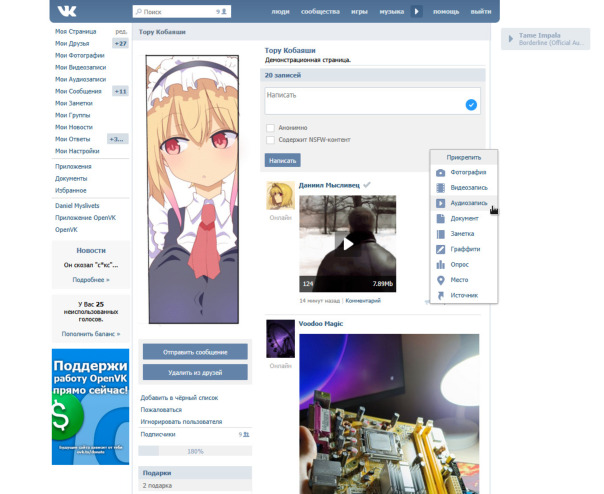Viewport: 604px width, 494px height.
Task: Toggle the Анонимно checkbox
Action: click(x=270, y=128)
